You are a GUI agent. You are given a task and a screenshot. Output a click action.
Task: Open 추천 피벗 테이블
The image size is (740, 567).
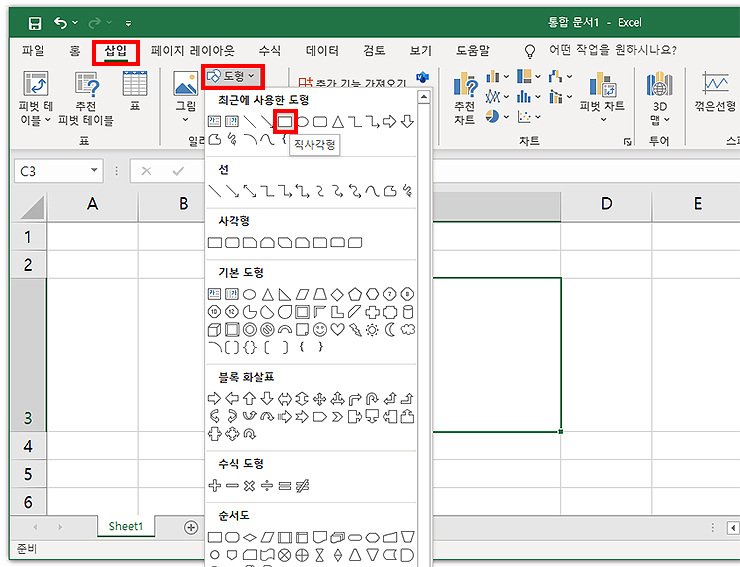[86, 98]
